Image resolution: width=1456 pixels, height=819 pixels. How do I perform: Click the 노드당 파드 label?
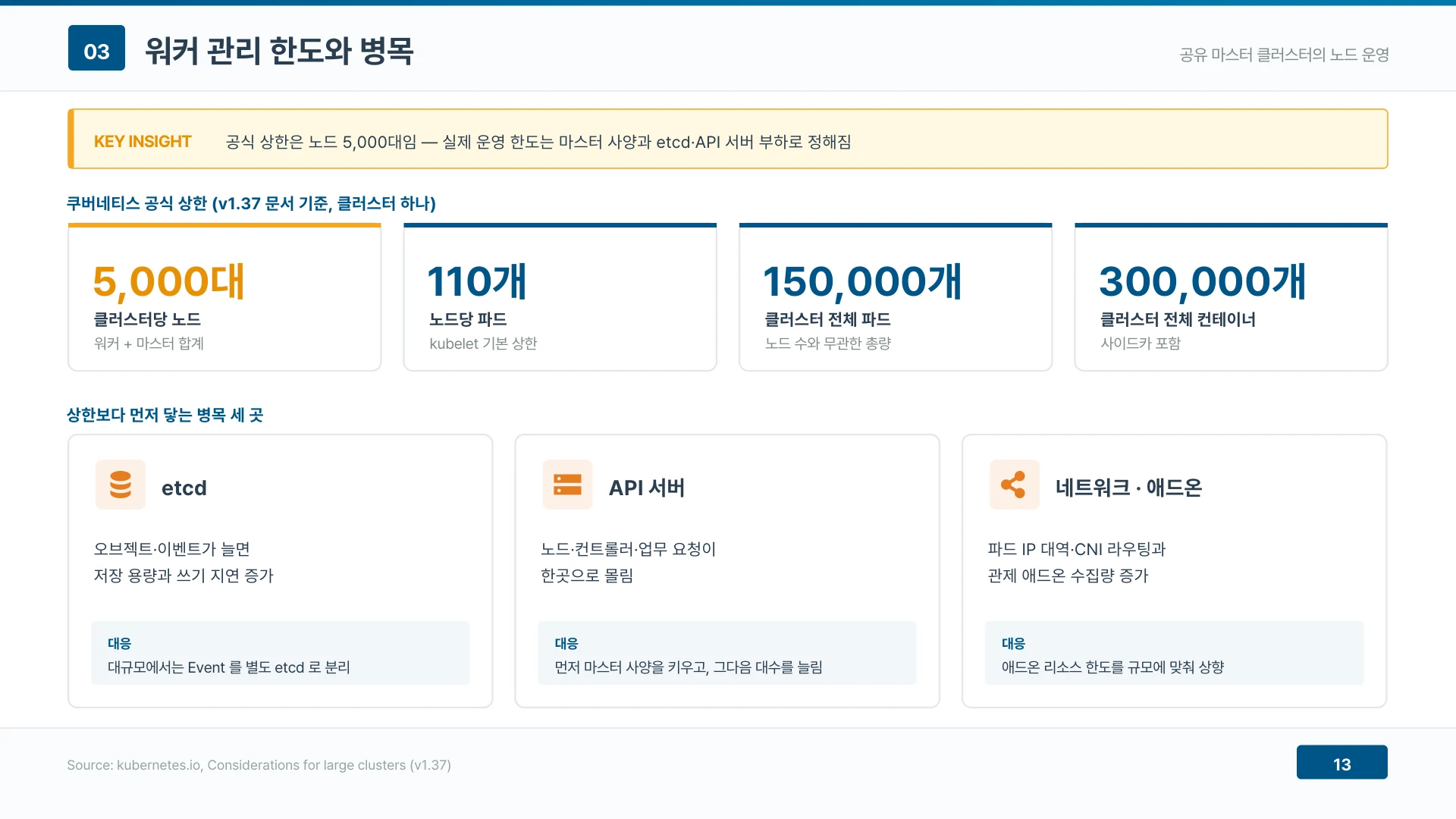(468, 319)
